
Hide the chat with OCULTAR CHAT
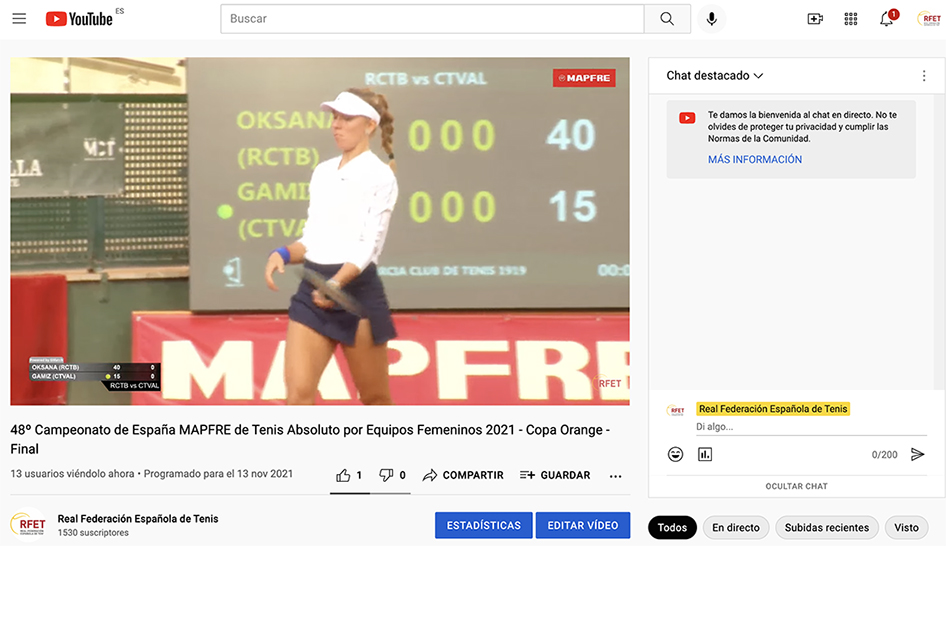point(796,486)
